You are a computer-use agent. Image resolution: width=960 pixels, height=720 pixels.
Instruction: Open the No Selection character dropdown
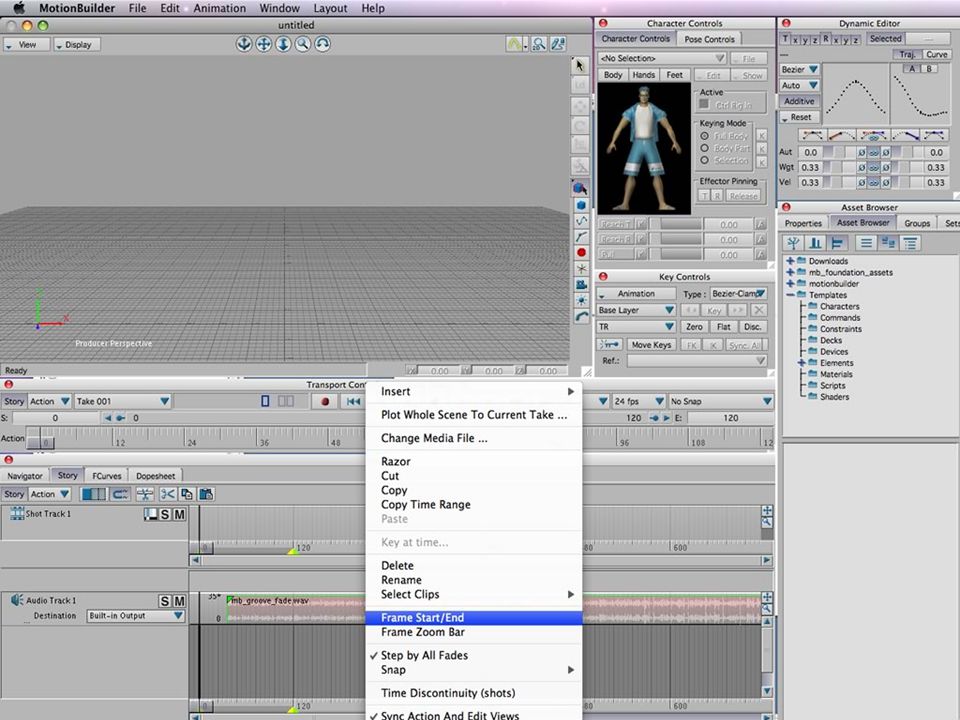[x=662, y=58]
